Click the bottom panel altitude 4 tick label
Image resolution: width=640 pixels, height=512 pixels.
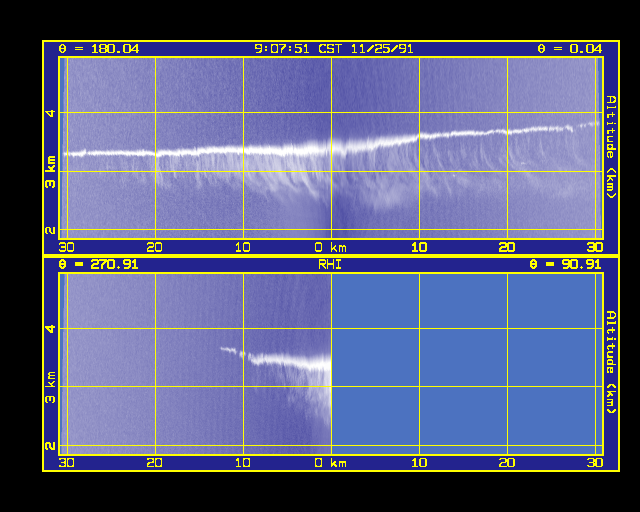coord(50,329)
